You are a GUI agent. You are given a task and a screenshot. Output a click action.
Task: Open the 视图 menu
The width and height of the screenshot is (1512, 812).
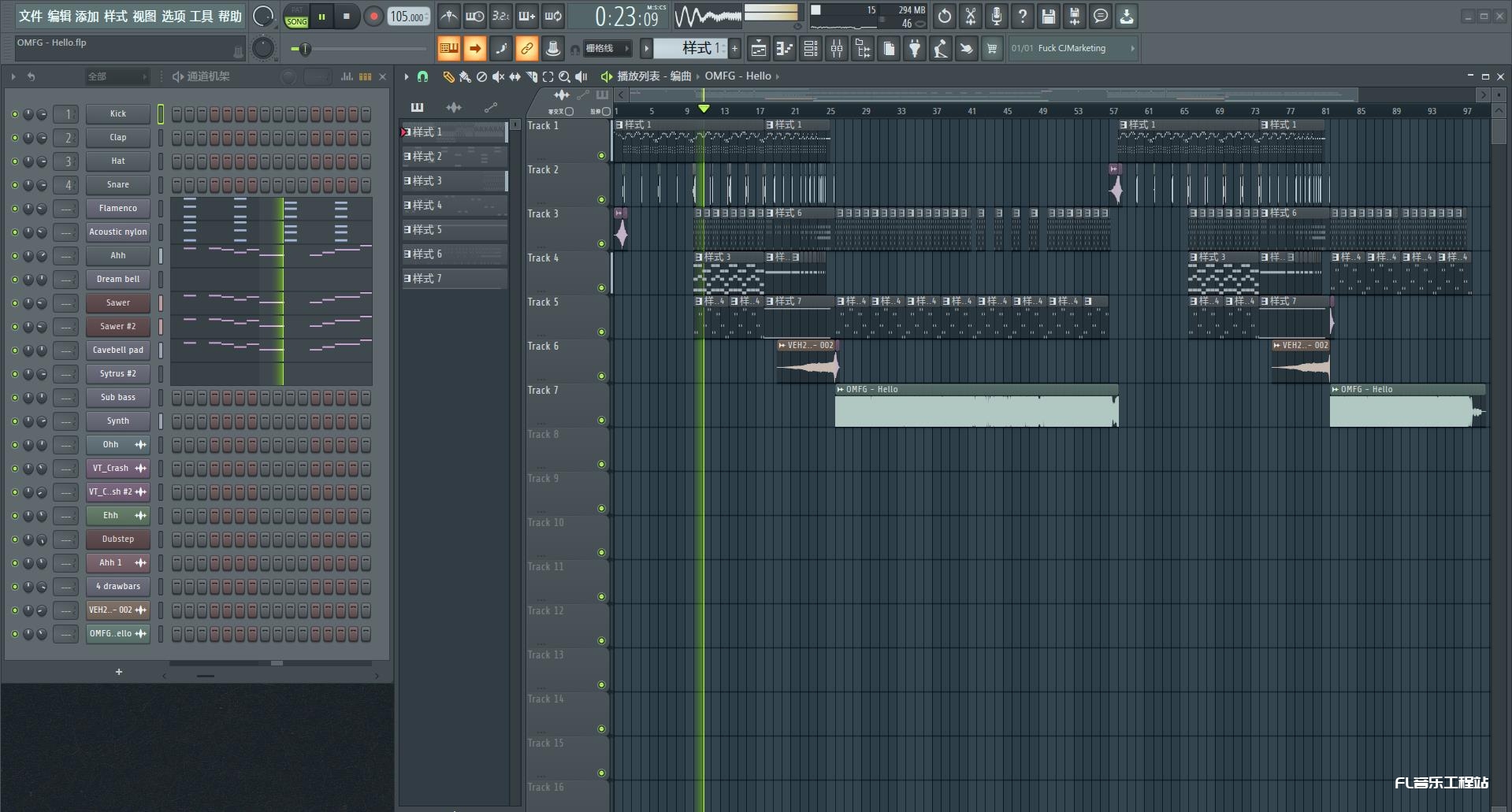pos(144,16)
